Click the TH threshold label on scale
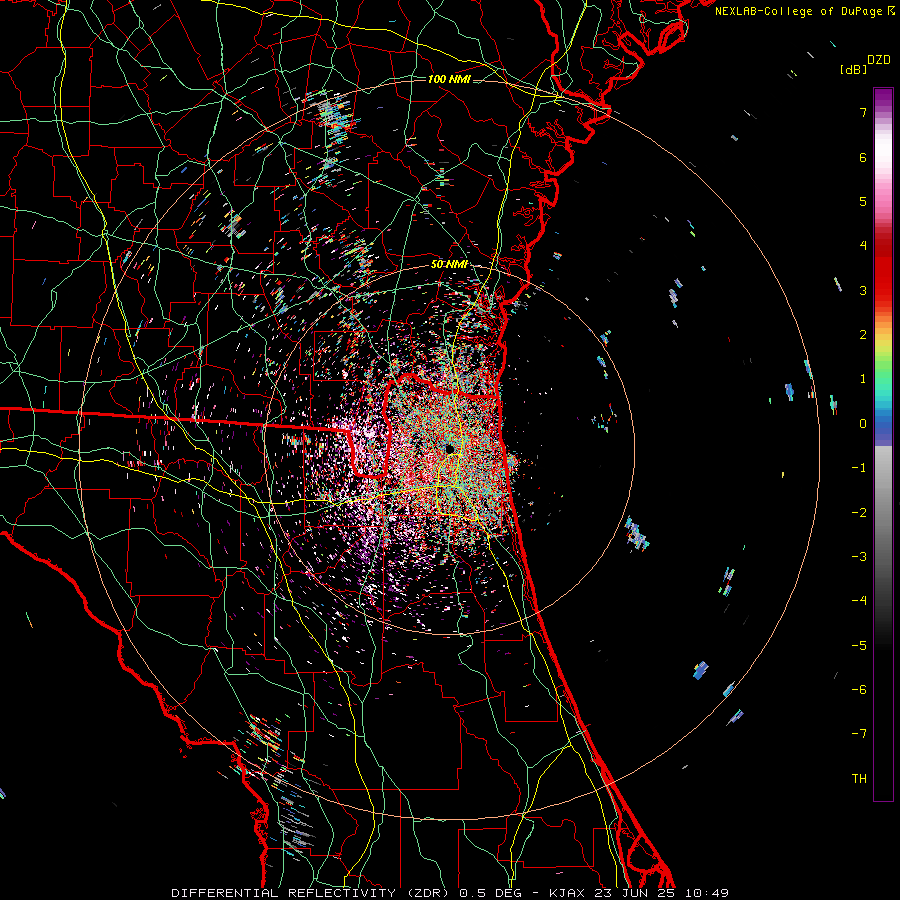The width and height of the screenshot is (900, 900). click(859, 779)
